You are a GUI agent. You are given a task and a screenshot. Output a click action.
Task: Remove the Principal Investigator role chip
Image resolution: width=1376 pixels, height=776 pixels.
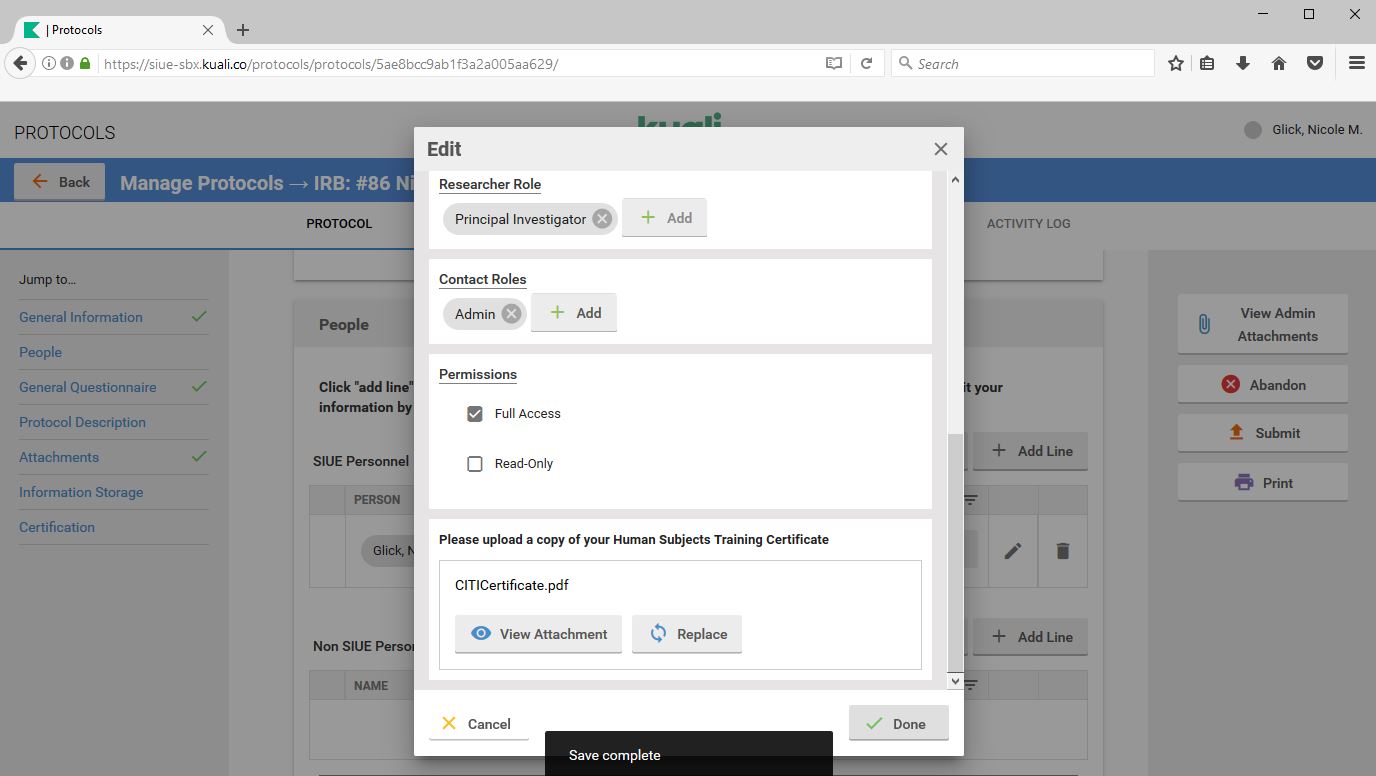coord(602,219)
